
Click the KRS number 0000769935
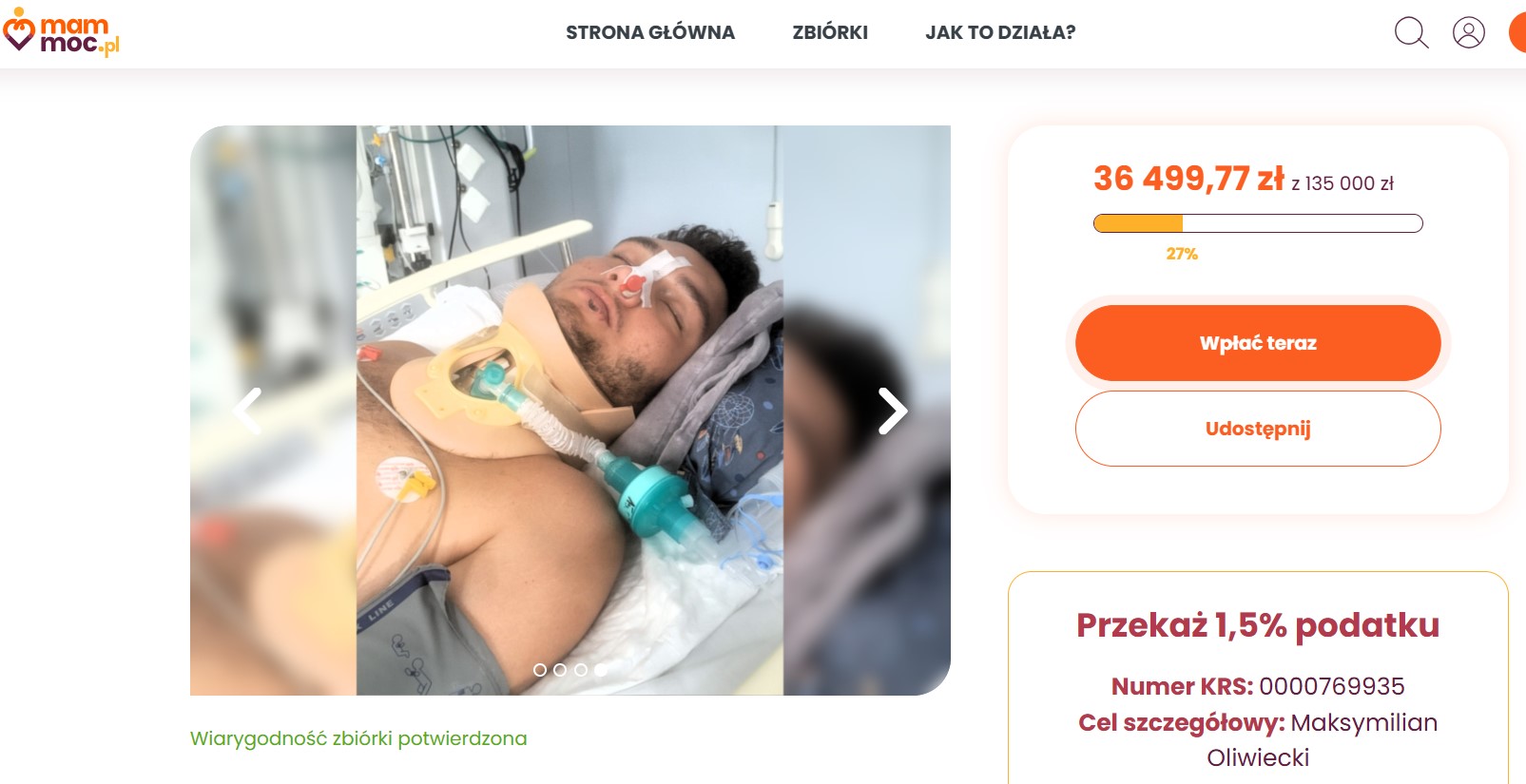pos(1332,686)
